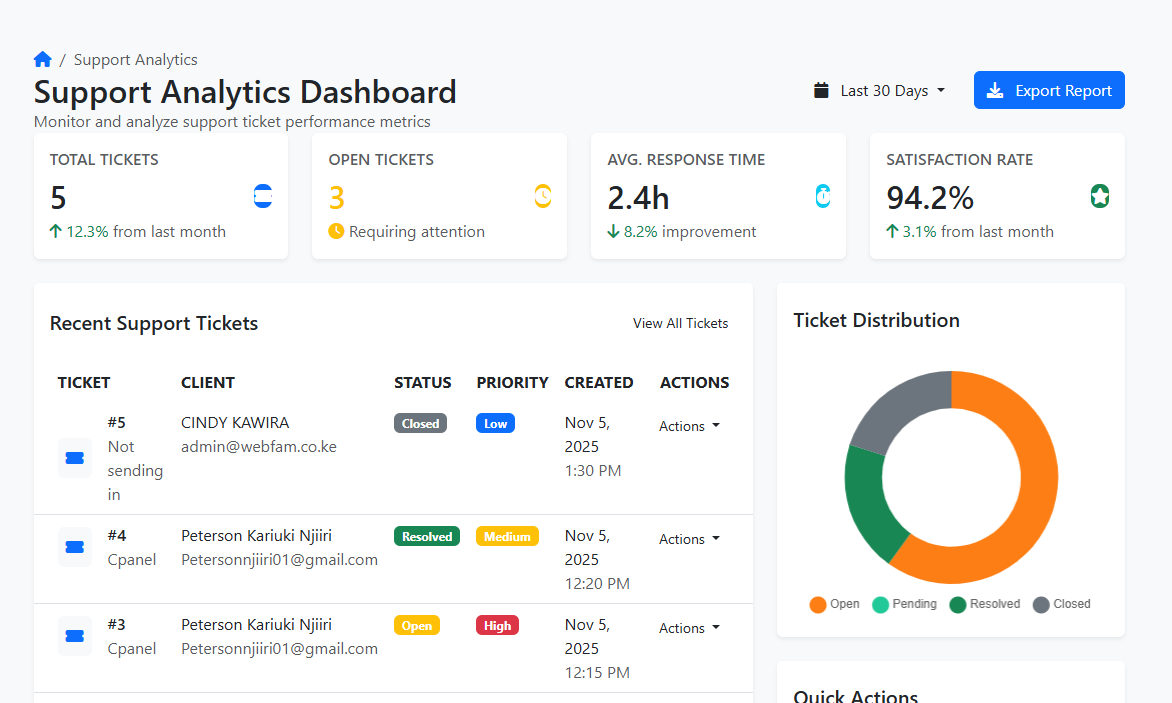Open View All Tickets

681,323
